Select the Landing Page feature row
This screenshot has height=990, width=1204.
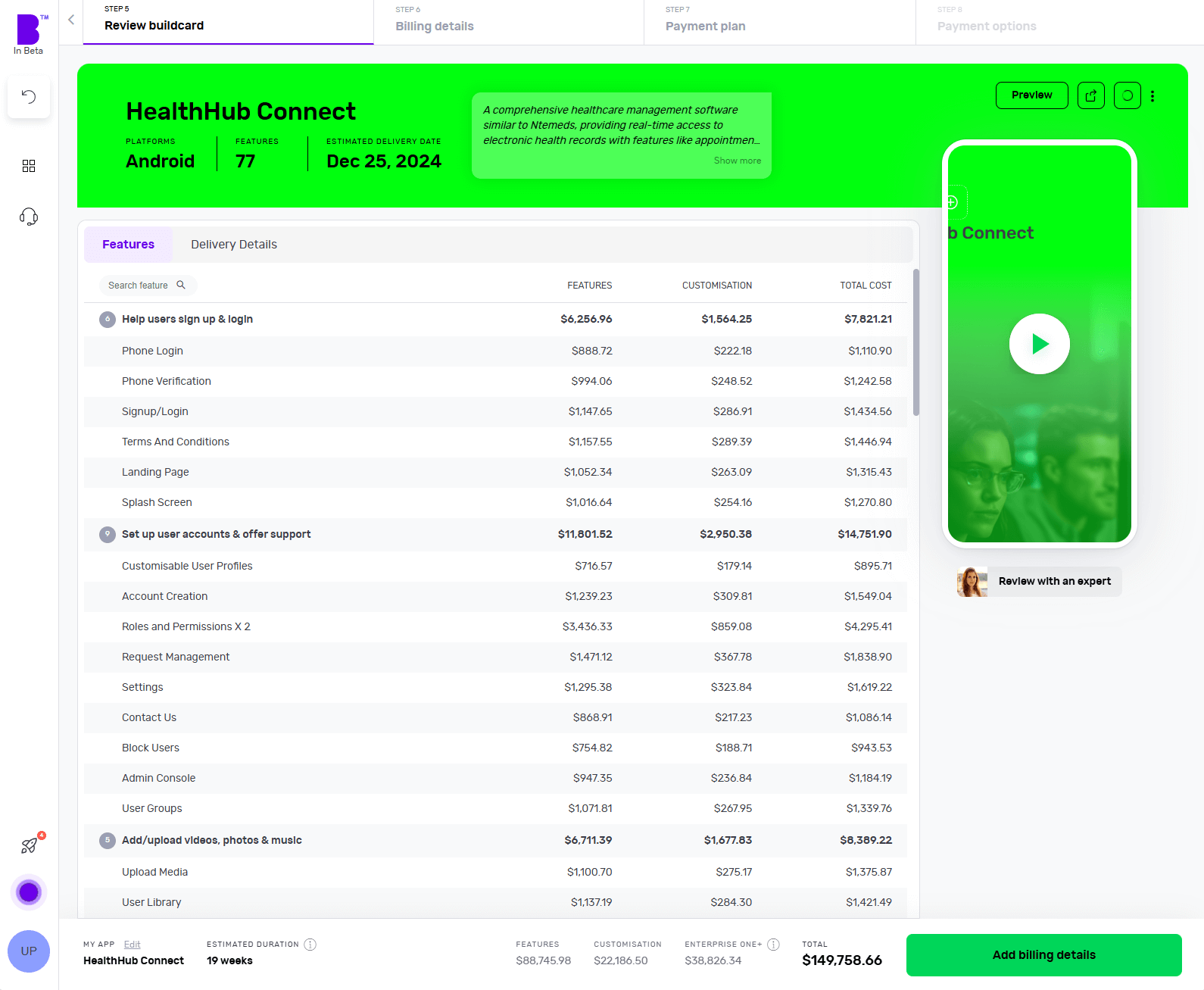495,472
